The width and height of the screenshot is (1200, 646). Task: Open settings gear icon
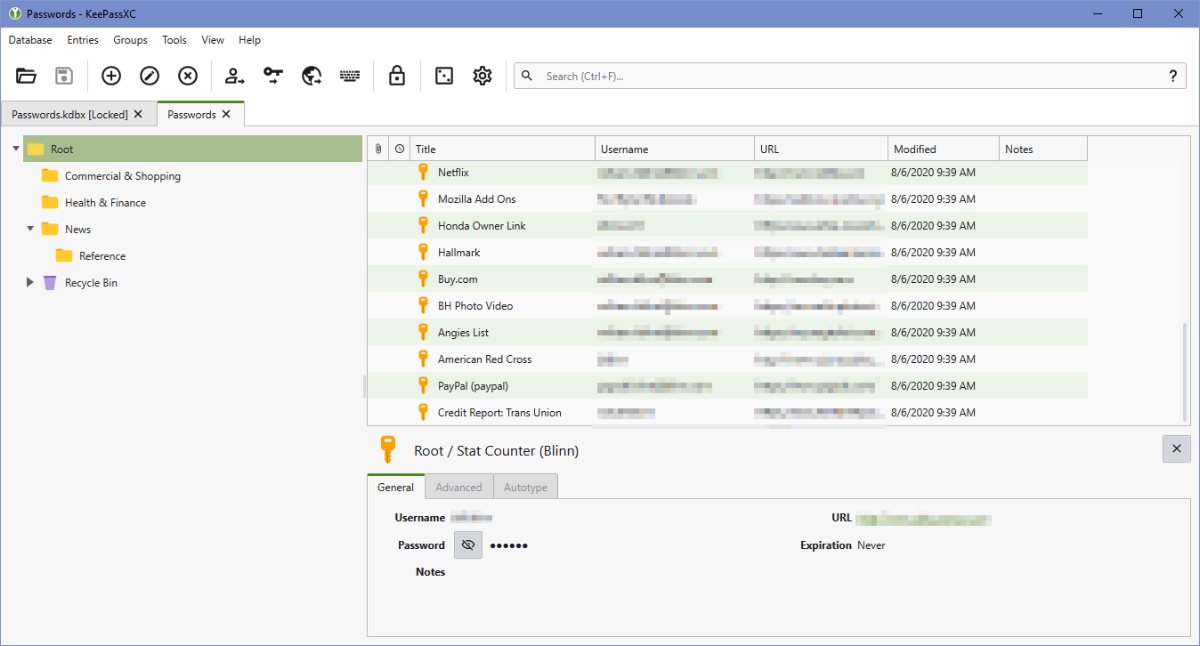point(482,76)
